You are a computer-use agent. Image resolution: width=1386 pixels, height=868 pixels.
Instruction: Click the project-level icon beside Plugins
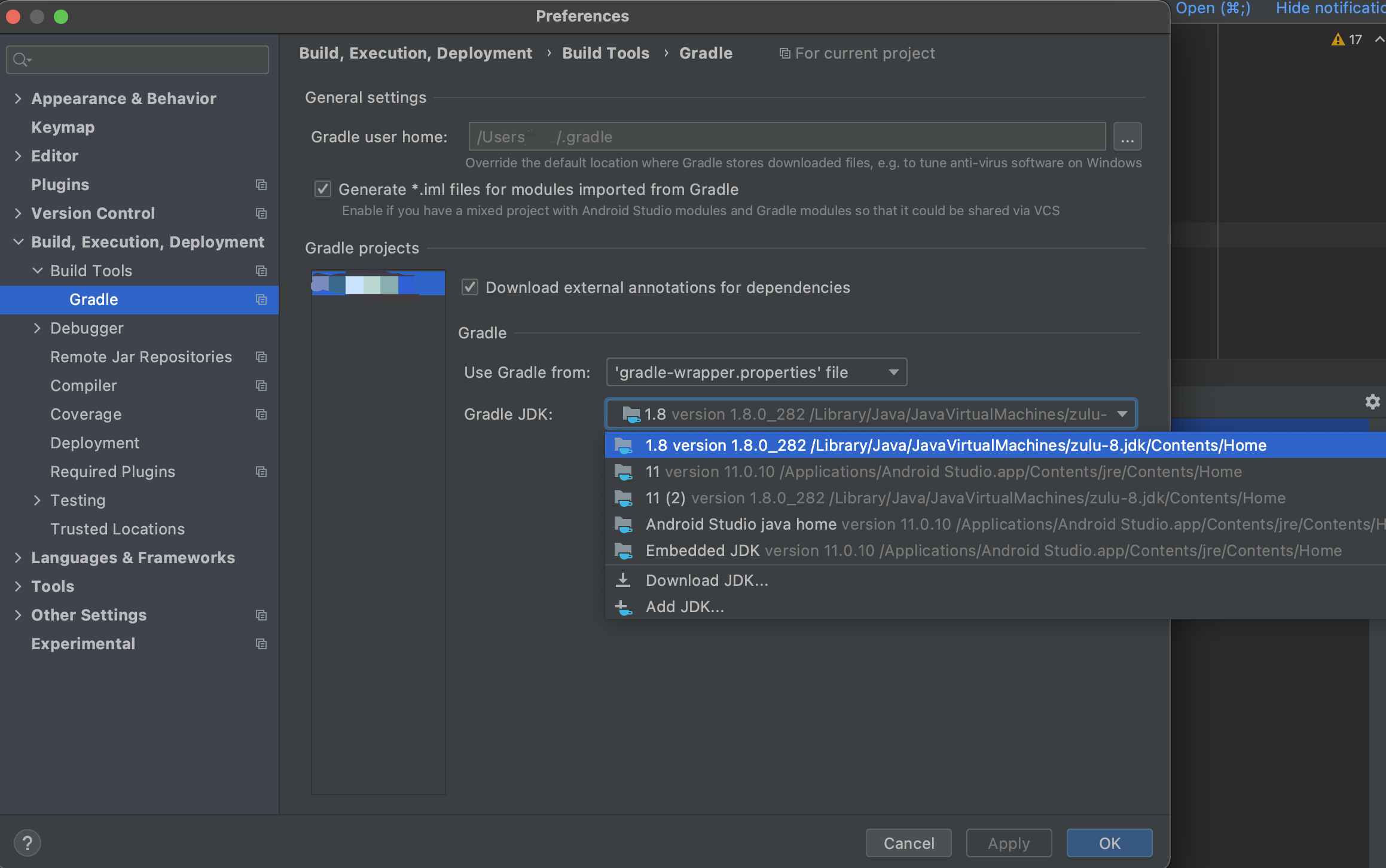point(261,185)
